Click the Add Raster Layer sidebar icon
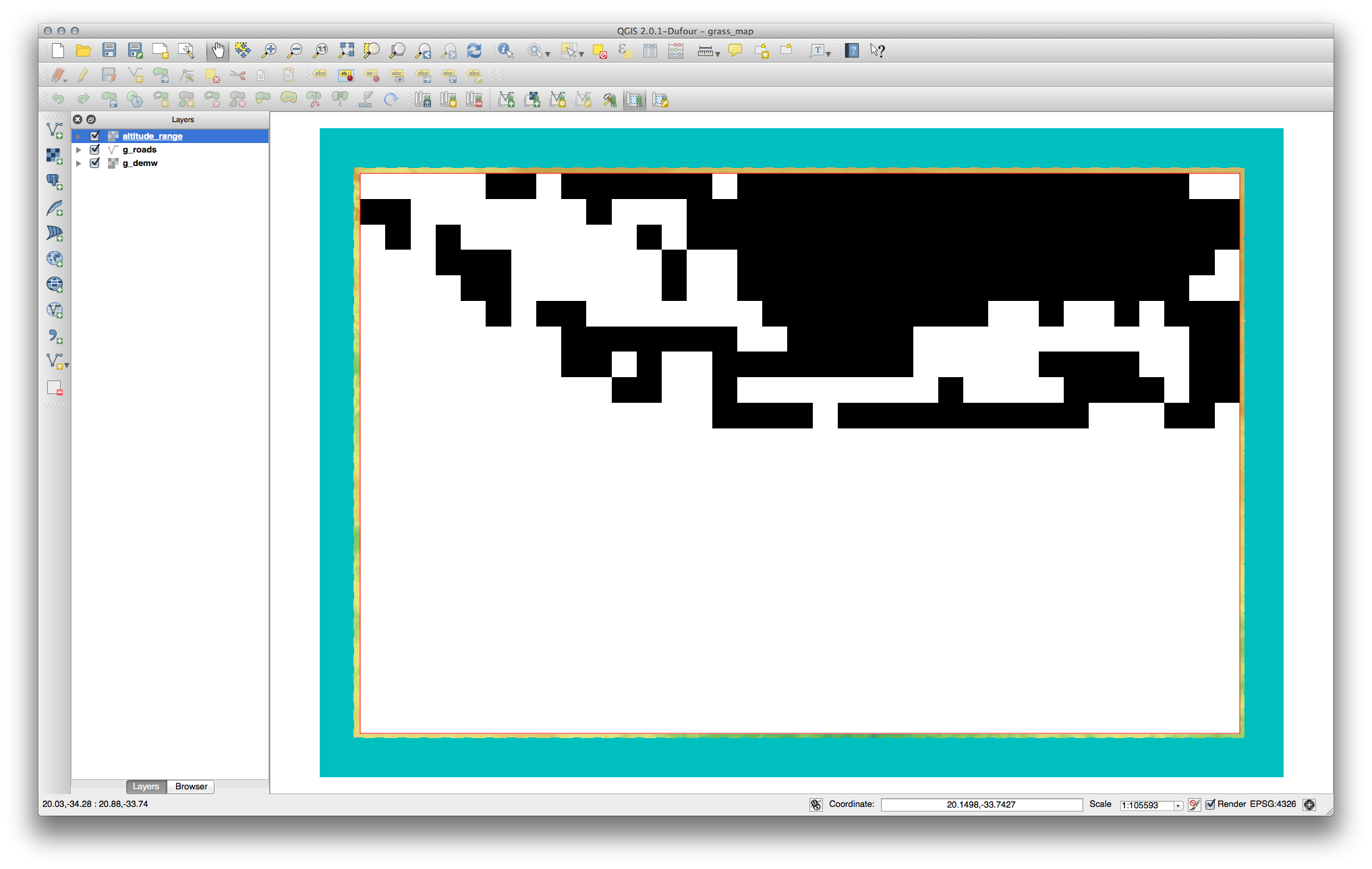1372x869 pixels. coord(55,156)
